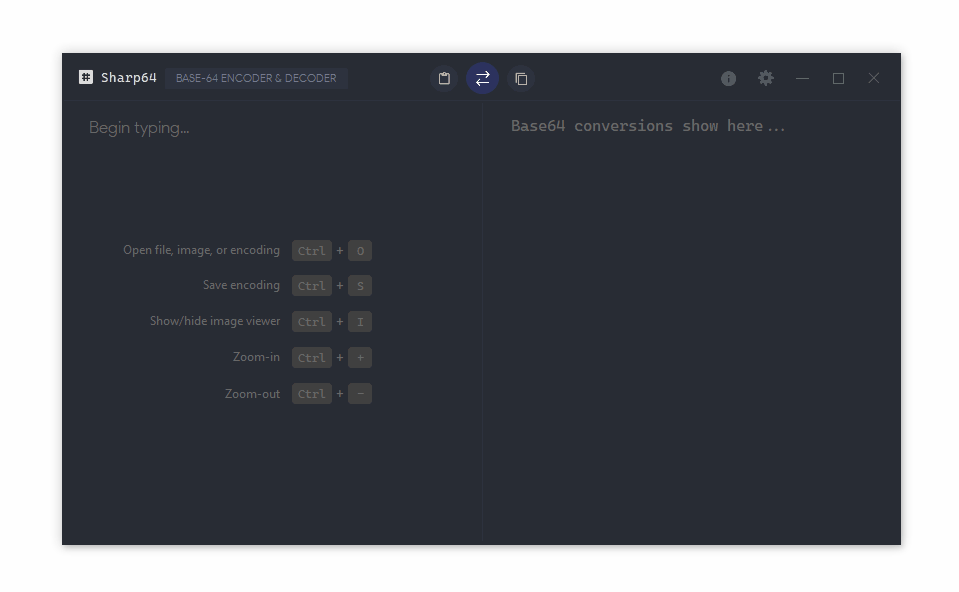Viewport: 959px width, 592px height.
Task: Open the info/about icon
Action: (x=728, y=78)
